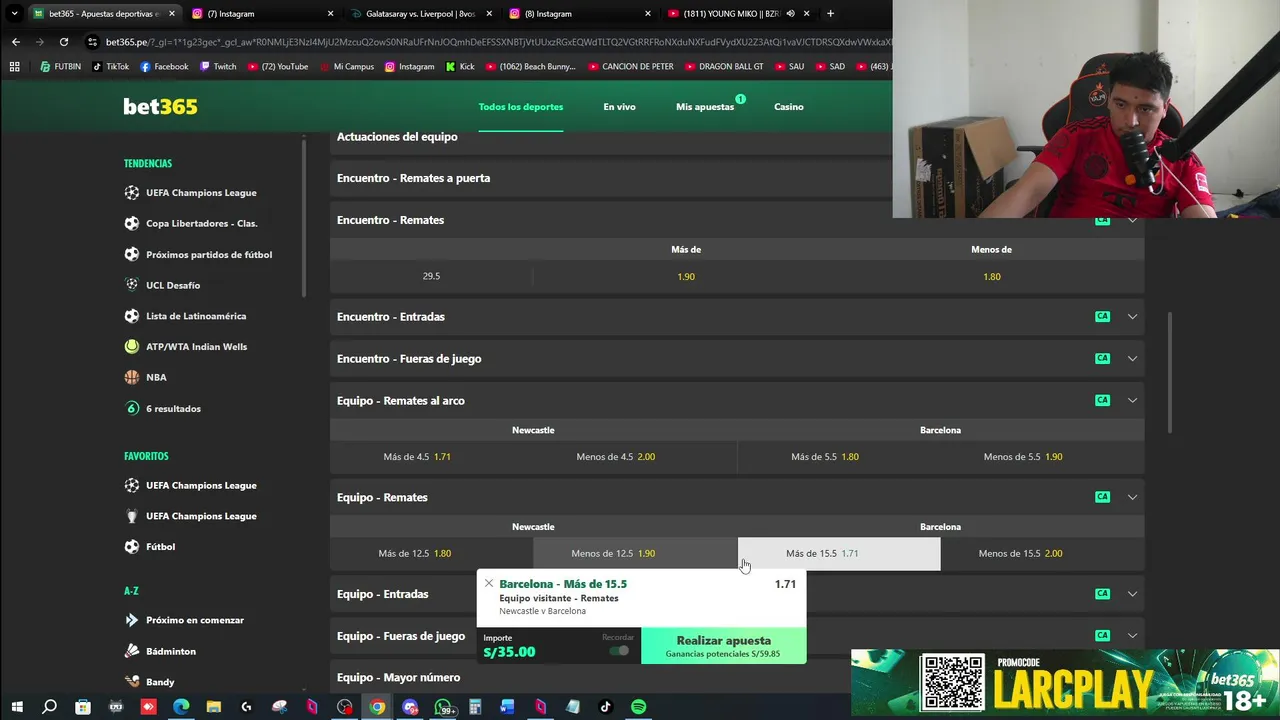
Task: Deselect Barcelona Más de 15.5 1.71
Action: click(x=839, y=554)
